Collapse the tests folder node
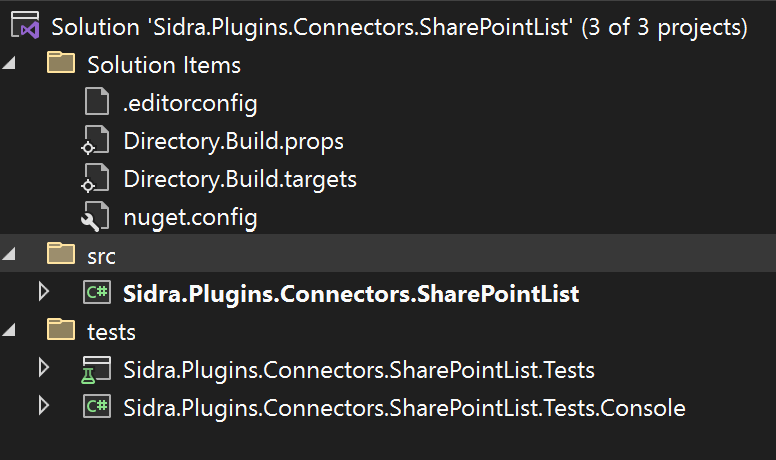The height and width of the screenshot is (460, 776). (10, 331)
